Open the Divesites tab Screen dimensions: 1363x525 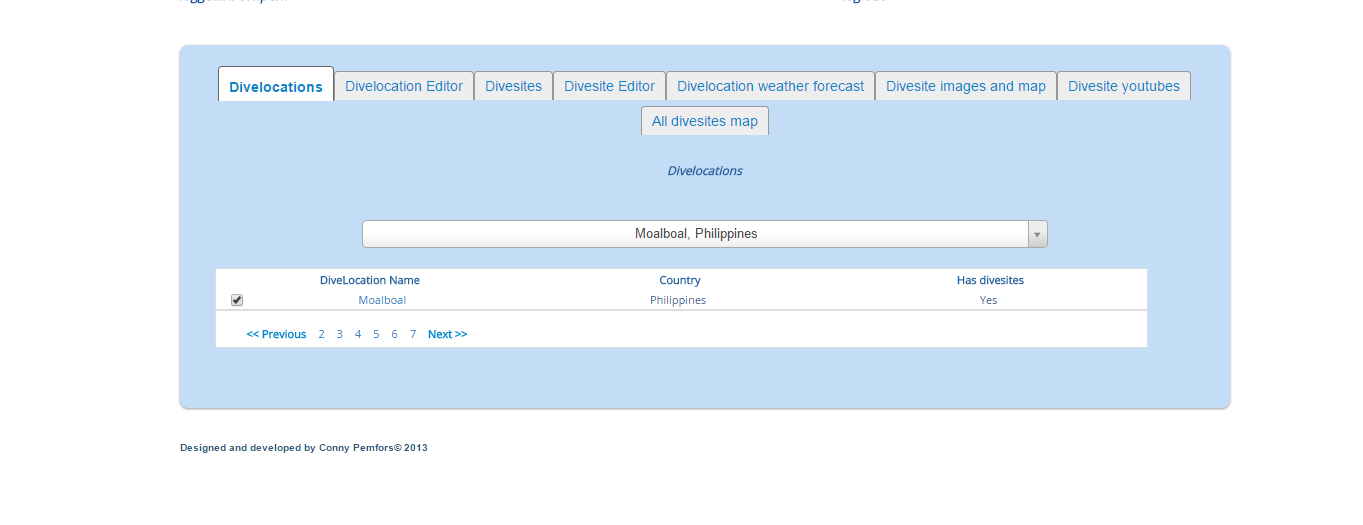coord(513,86)
